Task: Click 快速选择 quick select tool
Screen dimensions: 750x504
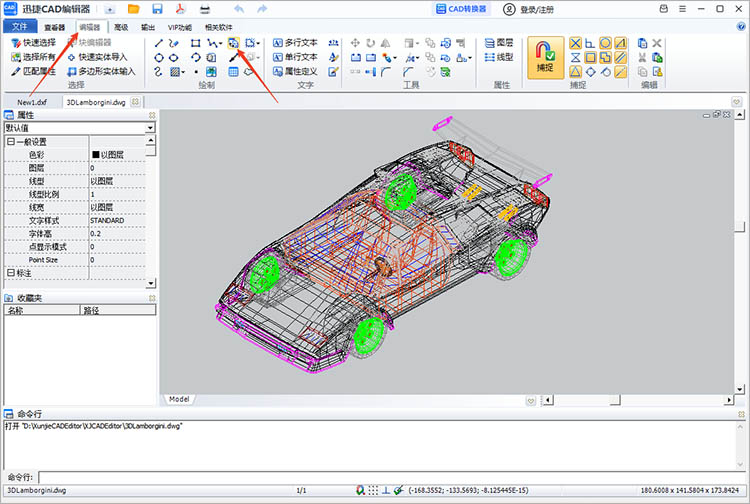Action: click(34, 43)
